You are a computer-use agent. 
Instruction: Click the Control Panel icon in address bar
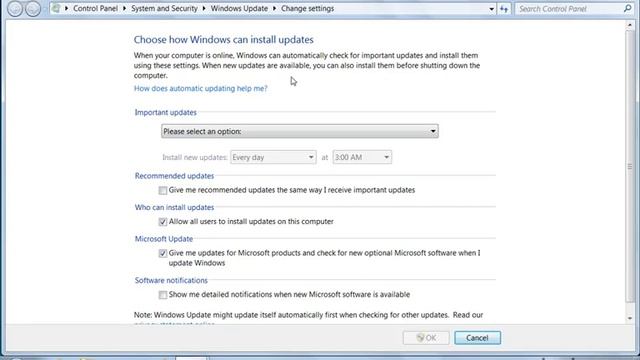coord(56,9)
